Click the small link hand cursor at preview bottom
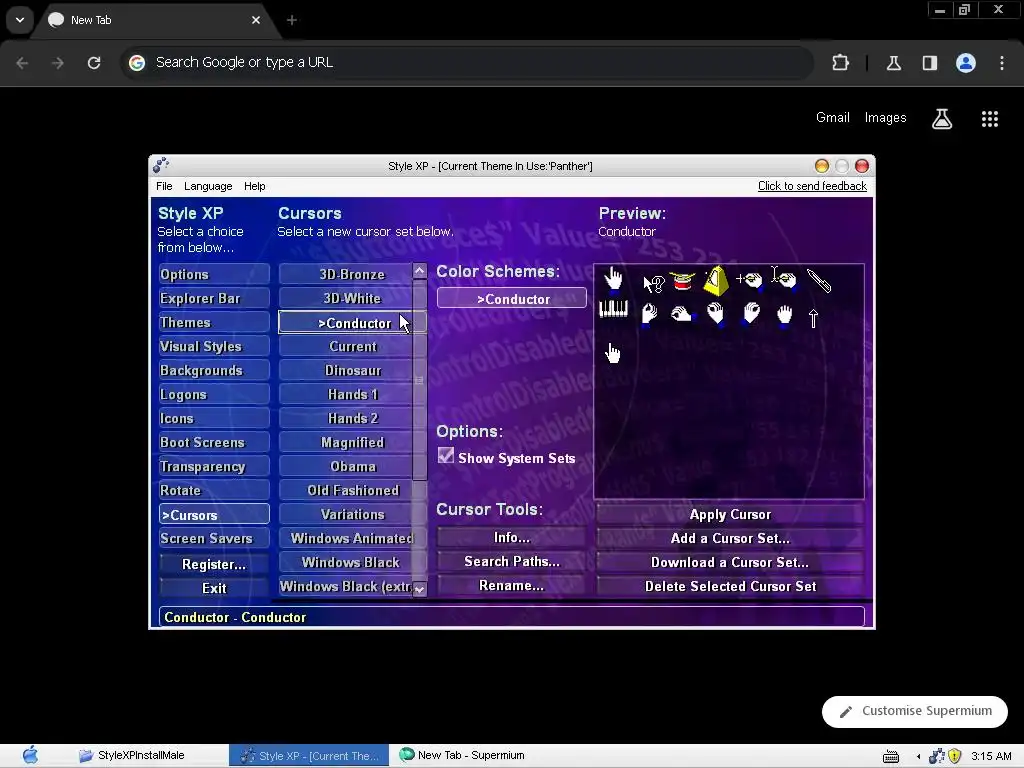Screen dimensions: 1024x768 [x=613, y=353]
